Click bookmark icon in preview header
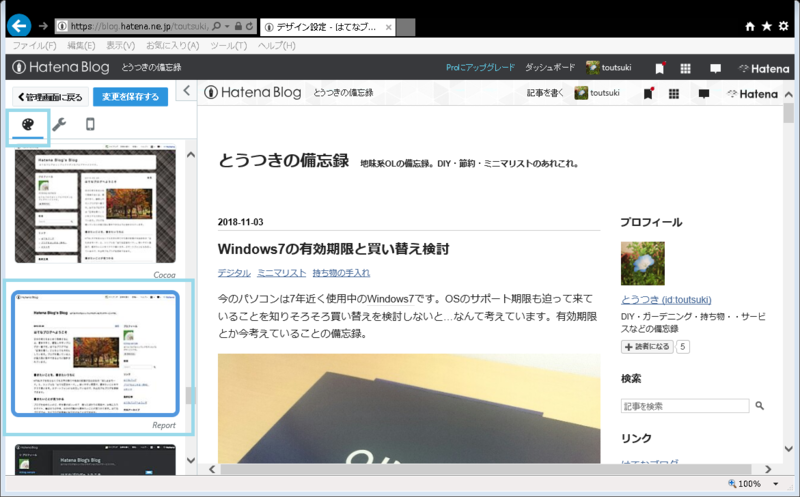Viewport: 800px width, 497px height. [x=648, y=93]
